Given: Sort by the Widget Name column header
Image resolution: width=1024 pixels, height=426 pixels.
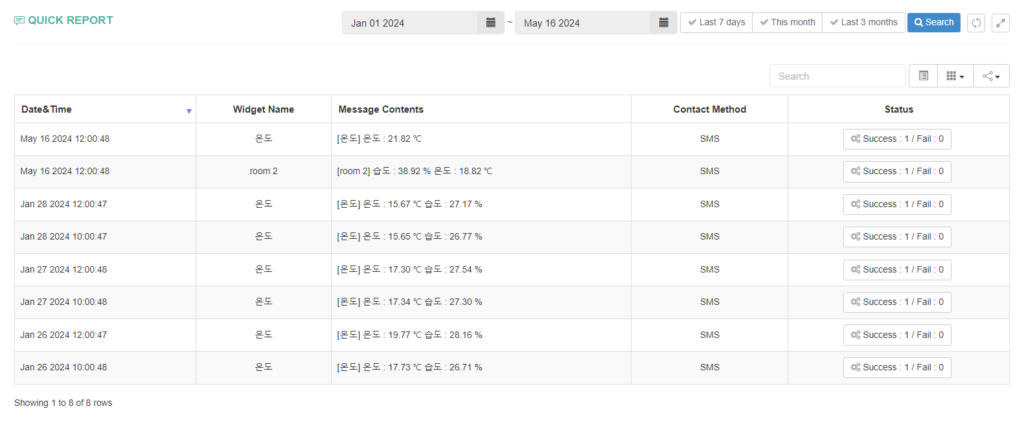Looking at the screenshot, I should tap(263, 109).
